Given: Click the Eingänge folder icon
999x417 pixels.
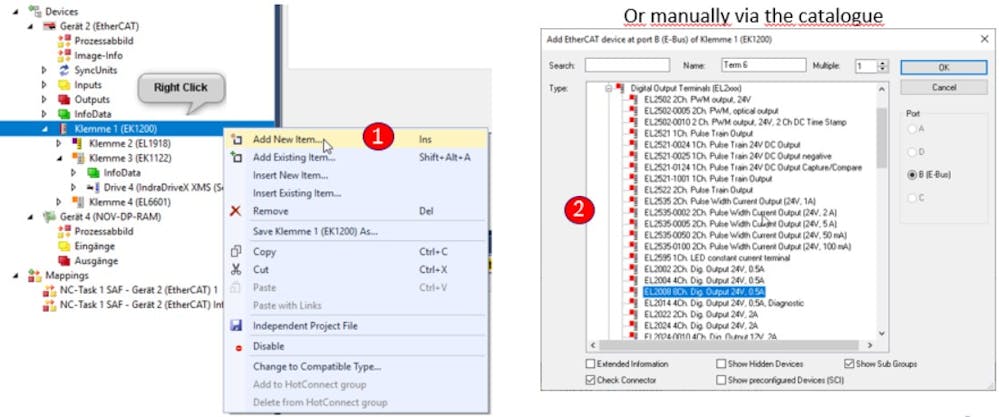Looking at the screenshot, I should [x=64, y=246].
